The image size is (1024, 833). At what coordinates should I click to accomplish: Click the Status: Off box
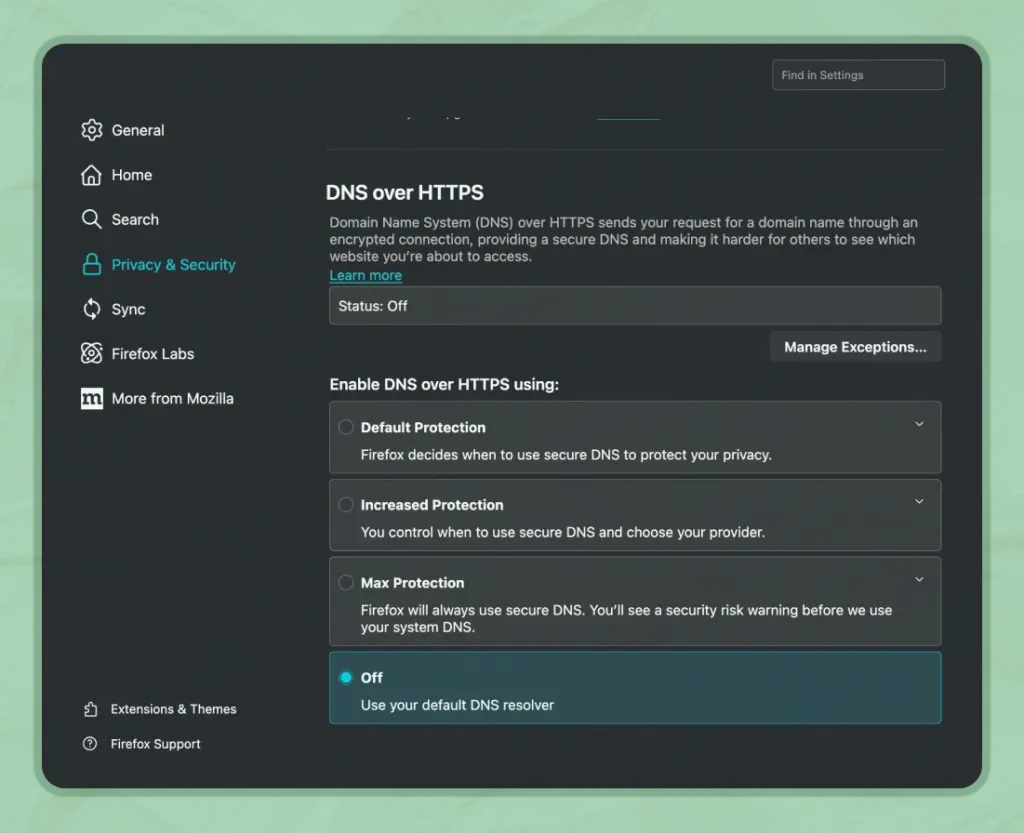(x=635, y=306)
